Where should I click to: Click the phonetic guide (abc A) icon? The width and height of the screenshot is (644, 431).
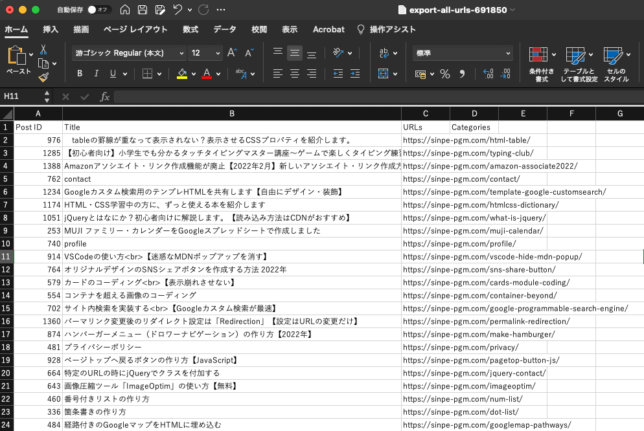[x=241, y=74]
